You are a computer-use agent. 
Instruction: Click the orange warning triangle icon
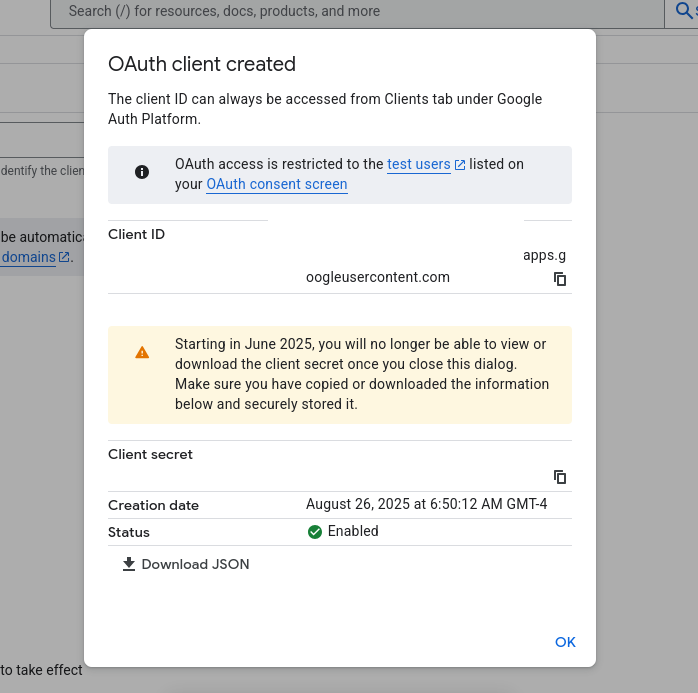pos(142,353)
